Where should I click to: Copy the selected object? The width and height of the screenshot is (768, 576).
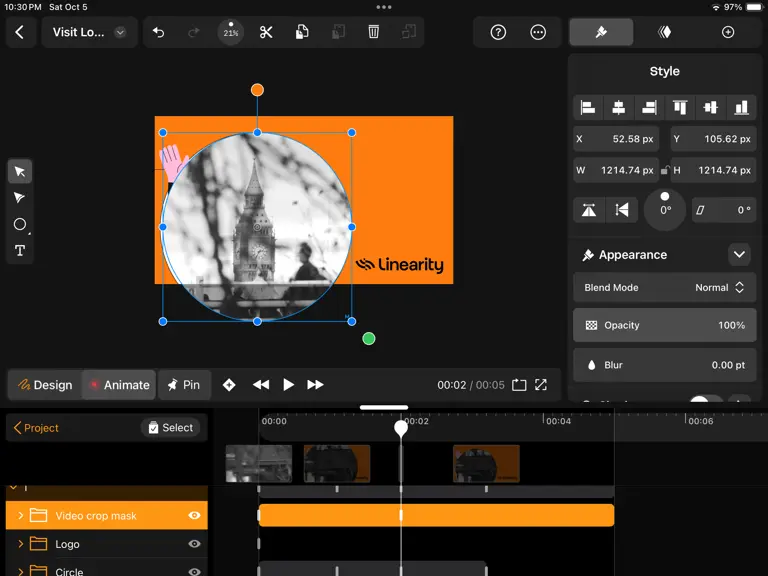click(302, 32)
